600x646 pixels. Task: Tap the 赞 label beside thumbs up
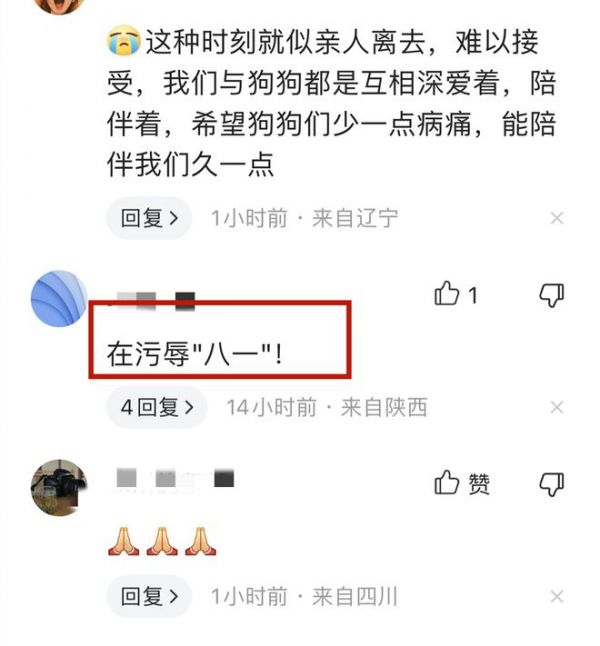[478, 484]
